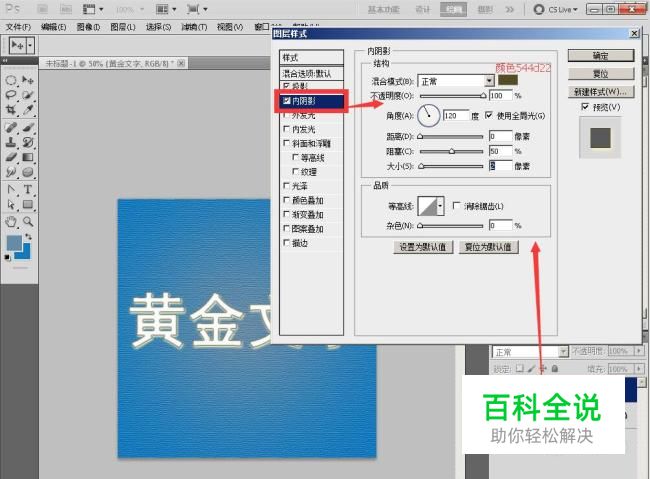The height and width of the screenshot is (479, 650).
Task: Select the Pen tool
Action: (x=11, y=190)
